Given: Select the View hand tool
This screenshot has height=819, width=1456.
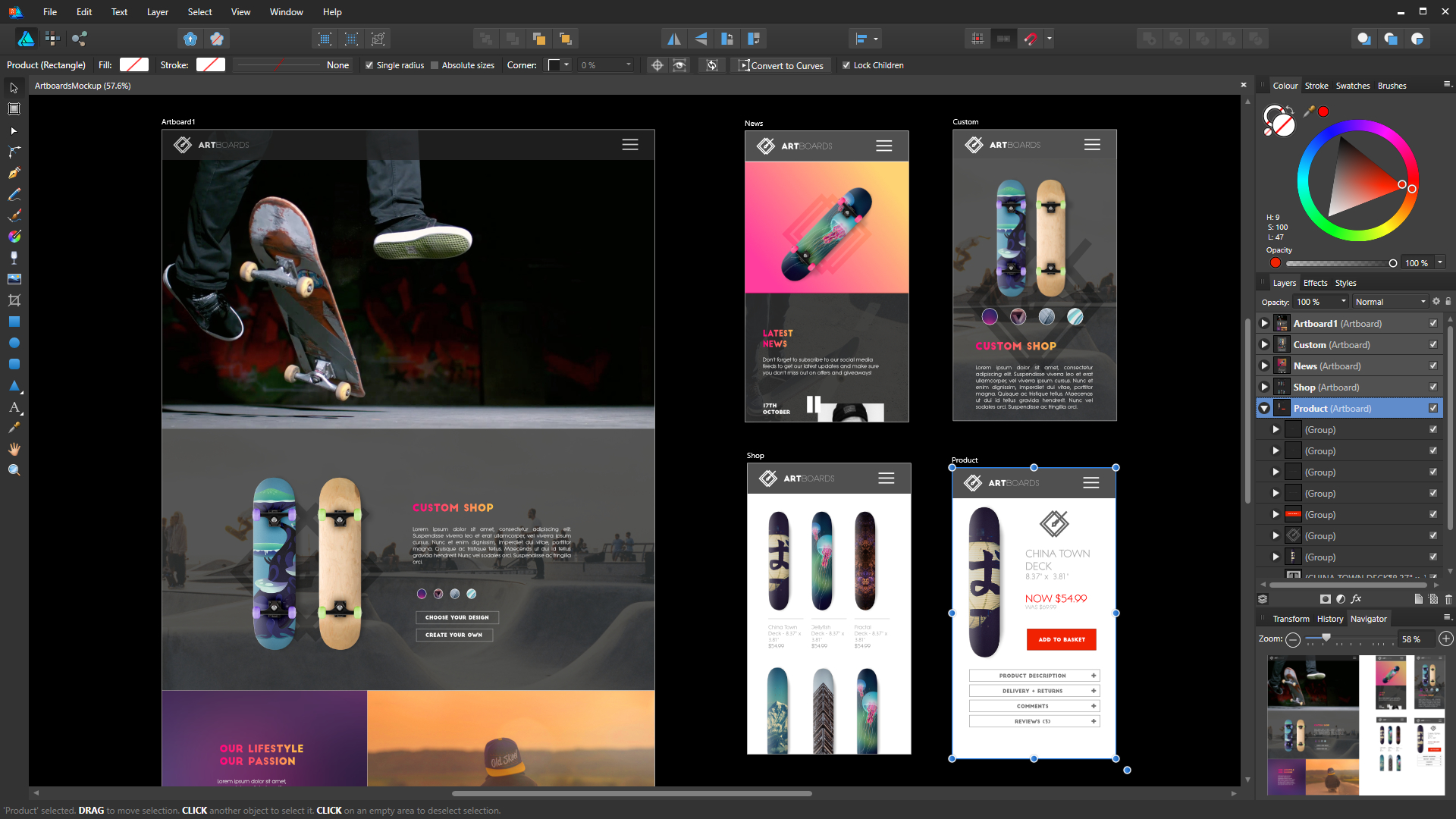Looking at the screenshot, I should [x=14, y=449].
